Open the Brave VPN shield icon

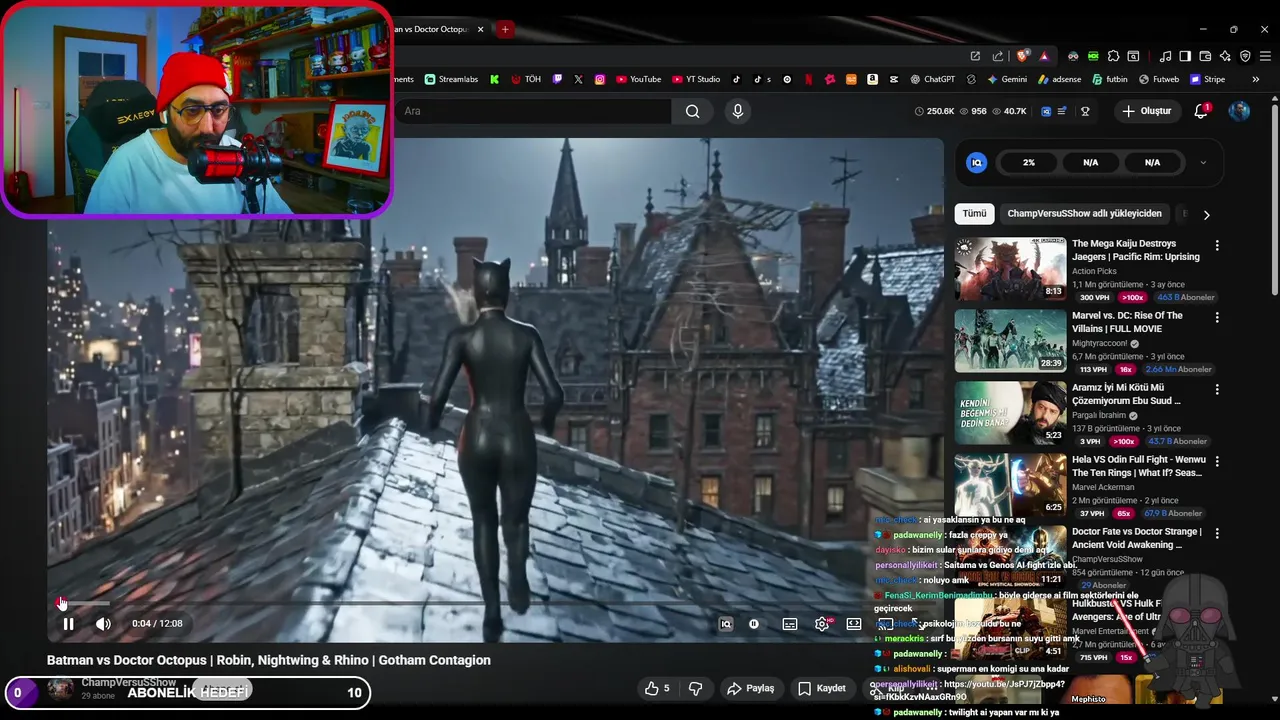pos(1245,56)
